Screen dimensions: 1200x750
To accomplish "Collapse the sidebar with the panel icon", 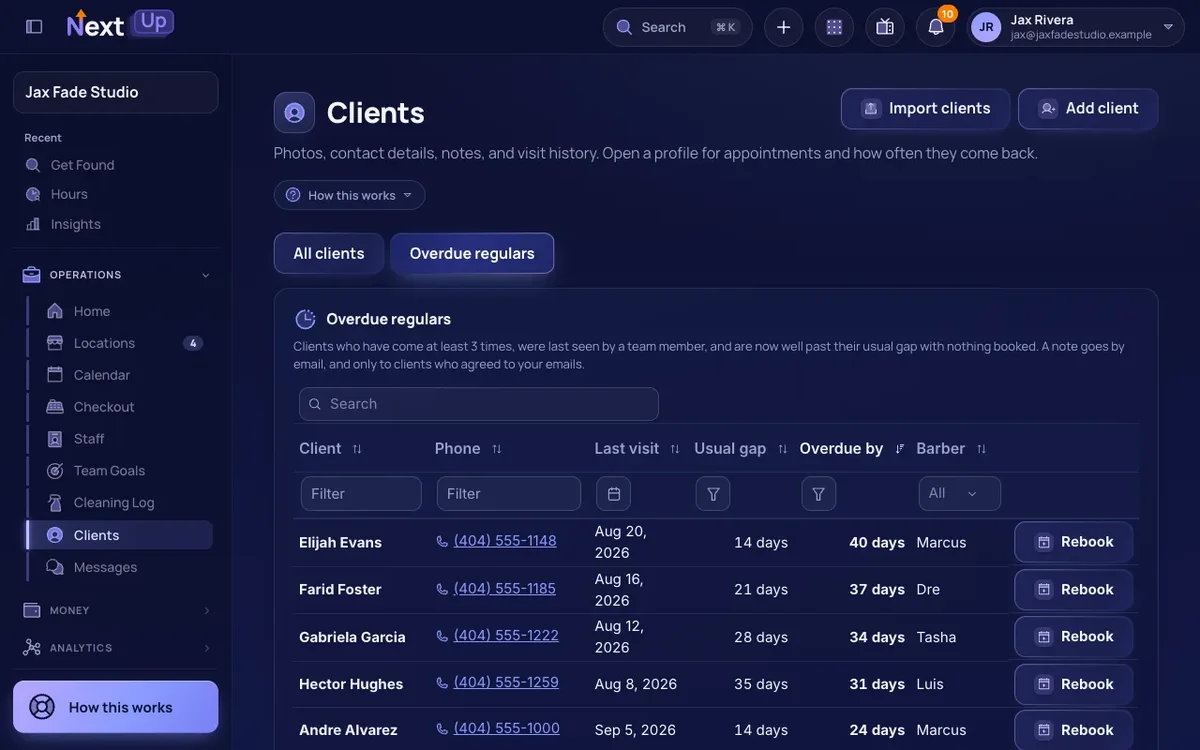I will coord(34,27).
